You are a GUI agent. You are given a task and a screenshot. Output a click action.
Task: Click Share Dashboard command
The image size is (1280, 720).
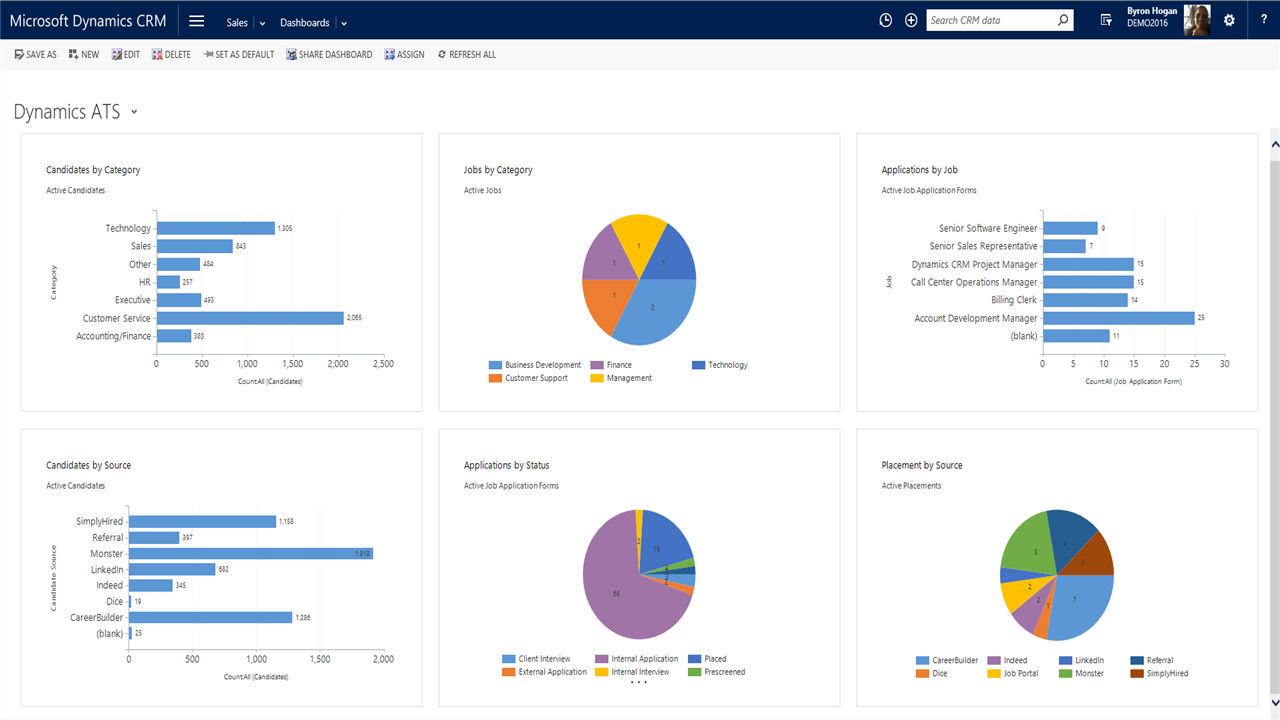click(329, 55)
